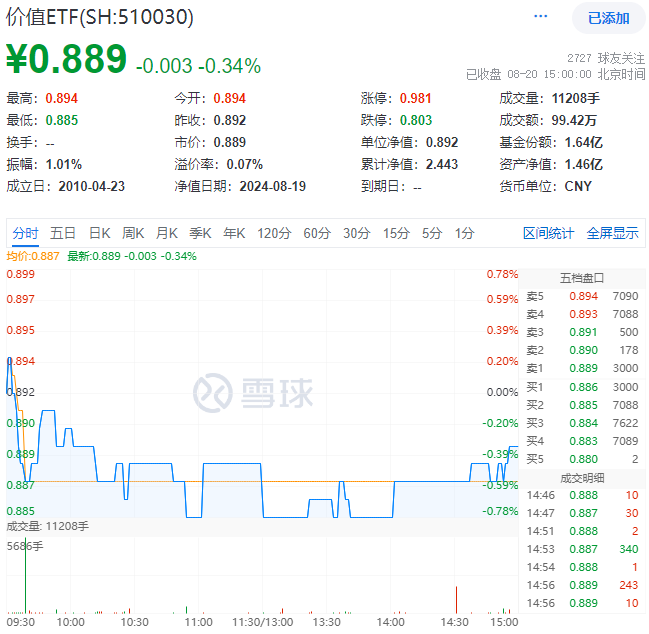Viewport: 649px width, 634px height.
Task: Open the 区间统计 link
Action: click(x=548, y=233)
